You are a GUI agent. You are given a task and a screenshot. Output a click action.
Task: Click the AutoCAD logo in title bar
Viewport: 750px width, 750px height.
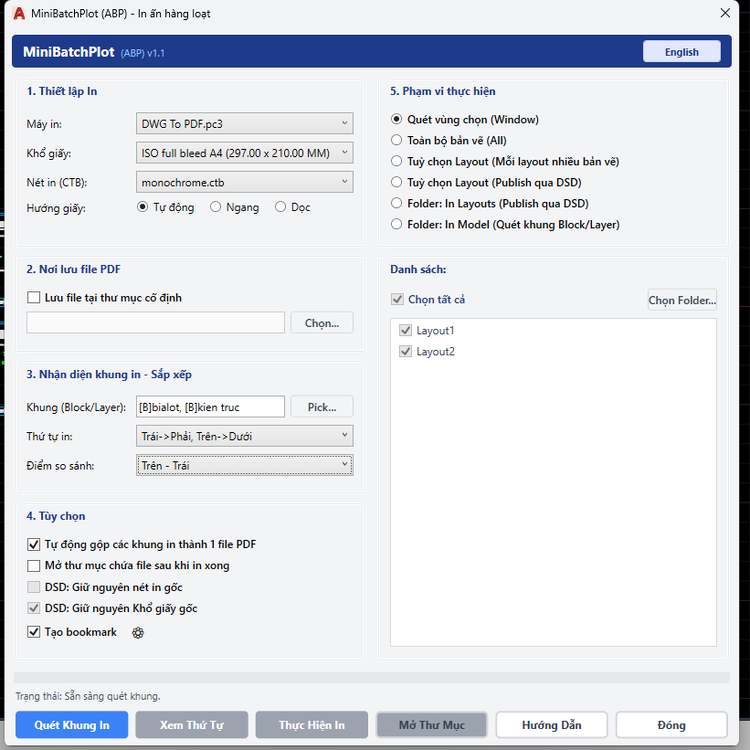(x=19, y=13)
